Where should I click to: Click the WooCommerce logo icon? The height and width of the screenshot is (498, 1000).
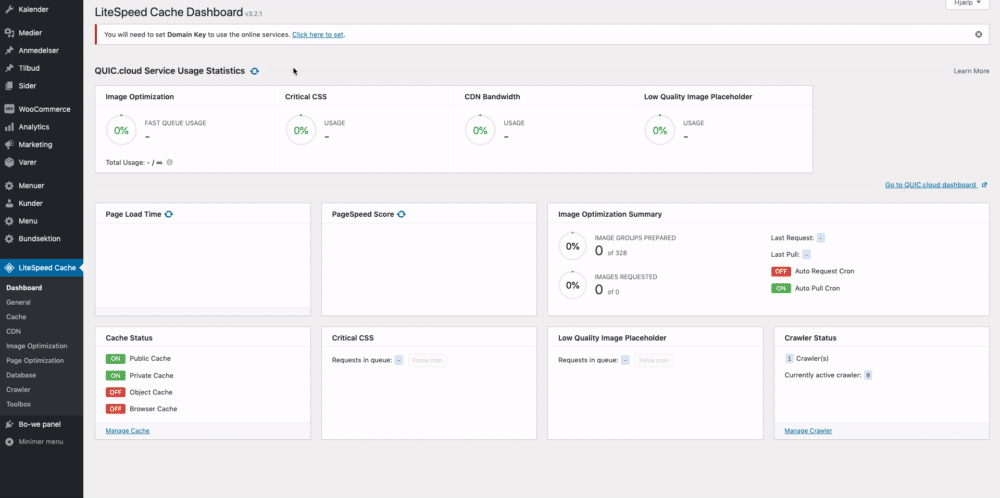(x=9, y=109)
